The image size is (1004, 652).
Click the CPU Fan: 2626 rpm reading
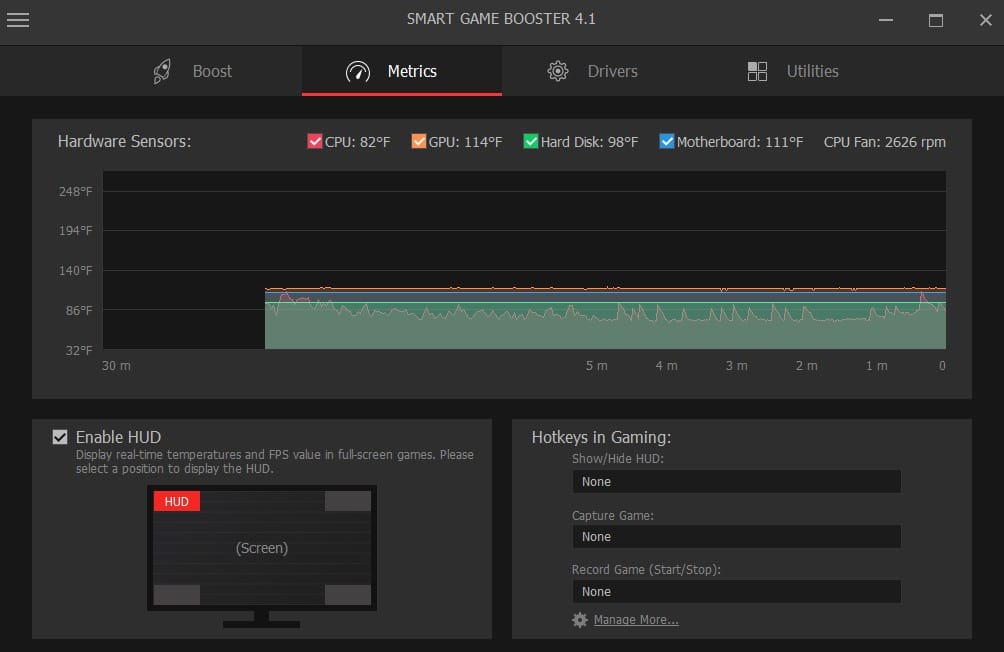point(884,142)
